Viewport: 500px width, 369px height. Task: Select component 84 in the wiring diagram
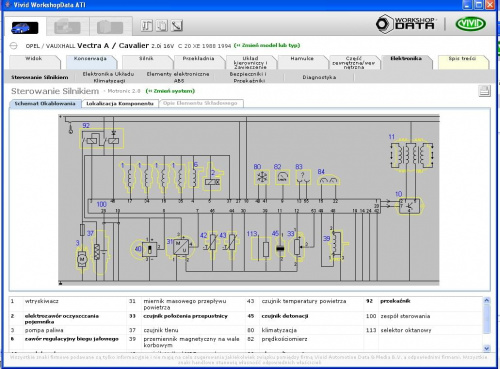pos(328,181)
